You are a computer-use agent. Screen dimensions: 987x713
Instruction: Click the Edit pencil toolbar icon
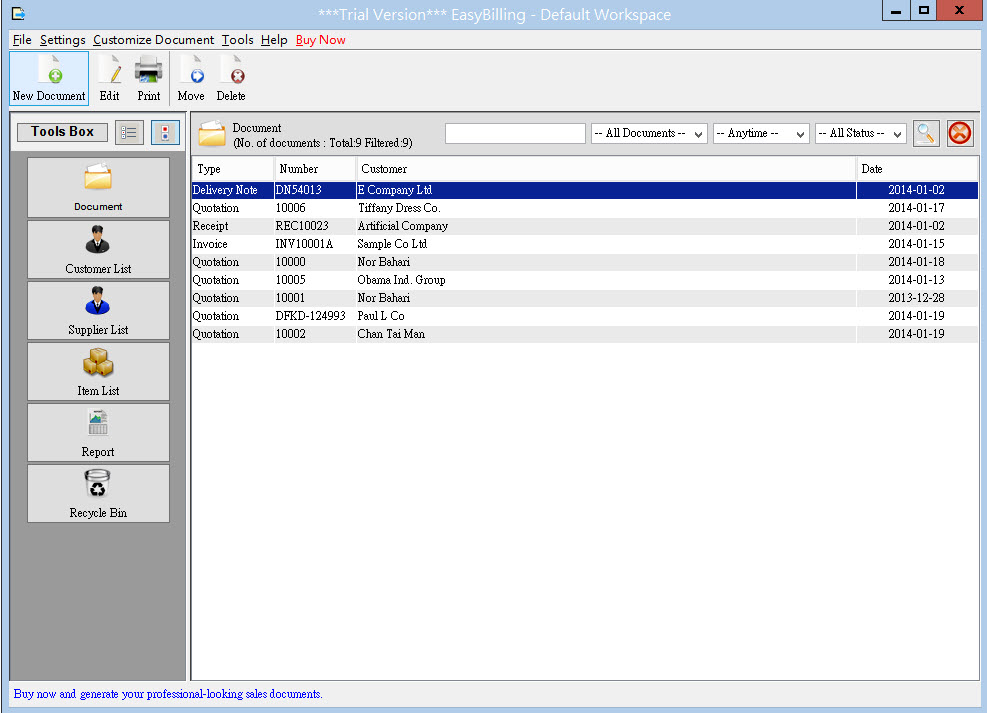(x=110, y=78)
